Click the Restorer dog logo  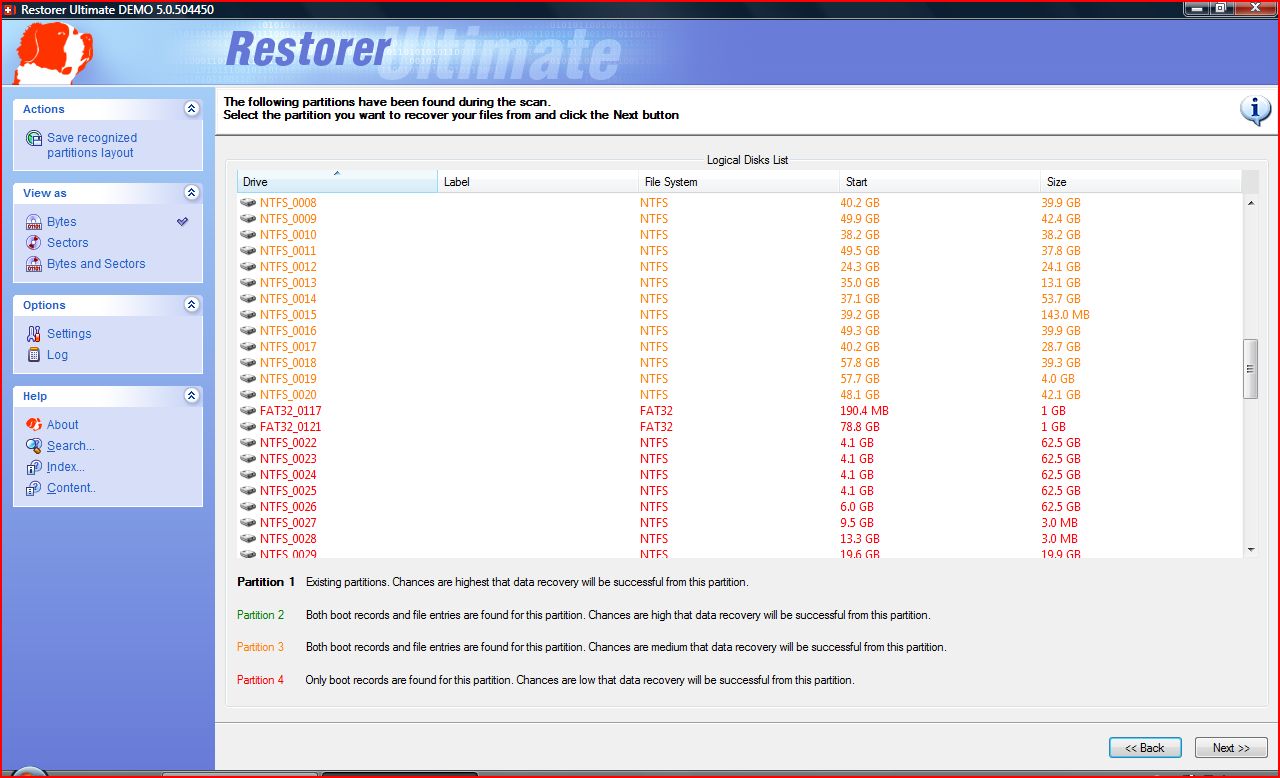[x=54, y=54]
